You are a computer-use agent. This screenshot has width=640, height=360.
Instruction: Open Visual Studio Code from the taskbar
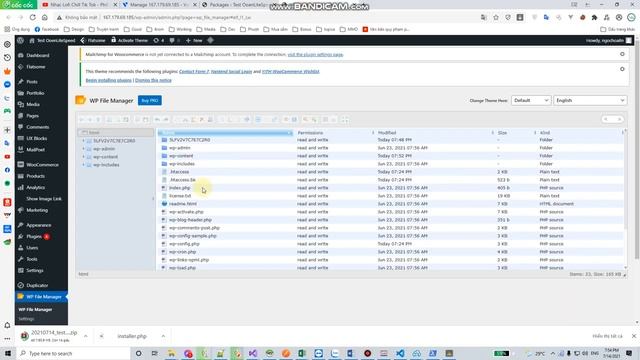(400, 353)
